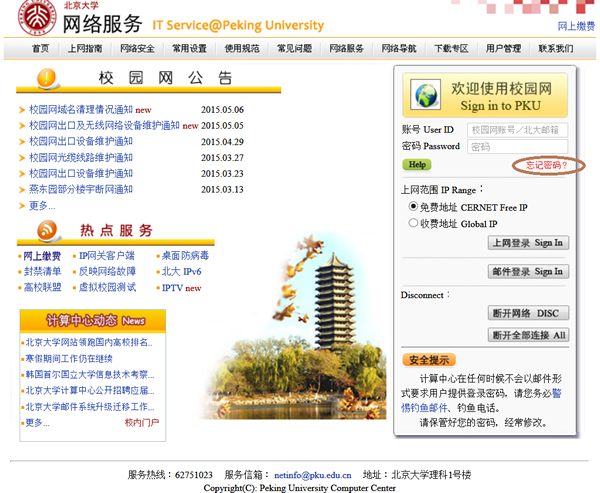Click 断开网络 DISC button

point(528,313)
